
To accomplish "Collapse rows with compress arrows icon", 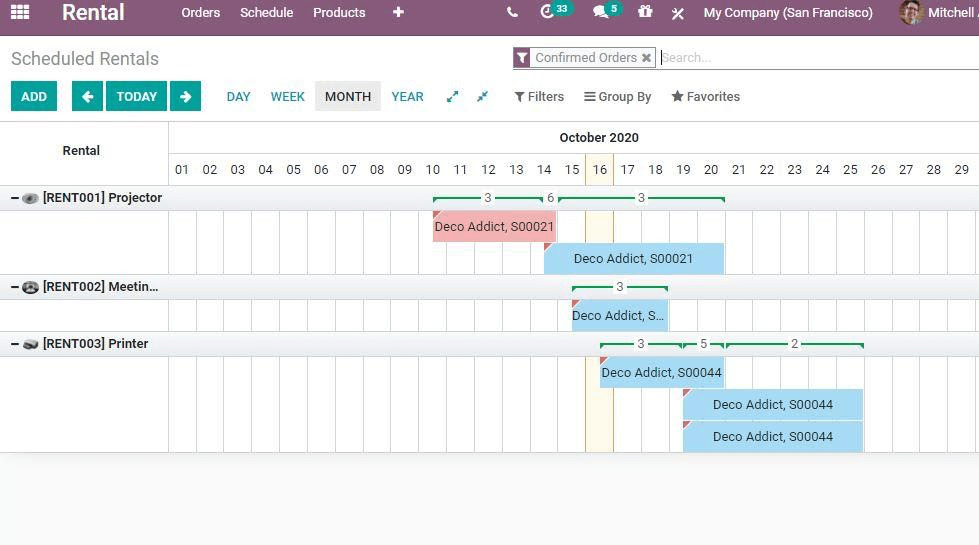I will point(482,97).
